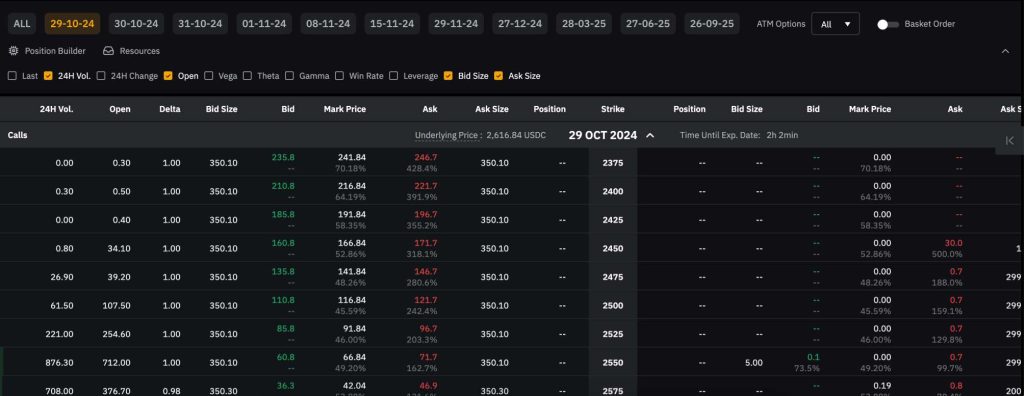Uncheck the 24H Vol. checkbox
This screenshot has width=1024, height=396.
(48, 76)
